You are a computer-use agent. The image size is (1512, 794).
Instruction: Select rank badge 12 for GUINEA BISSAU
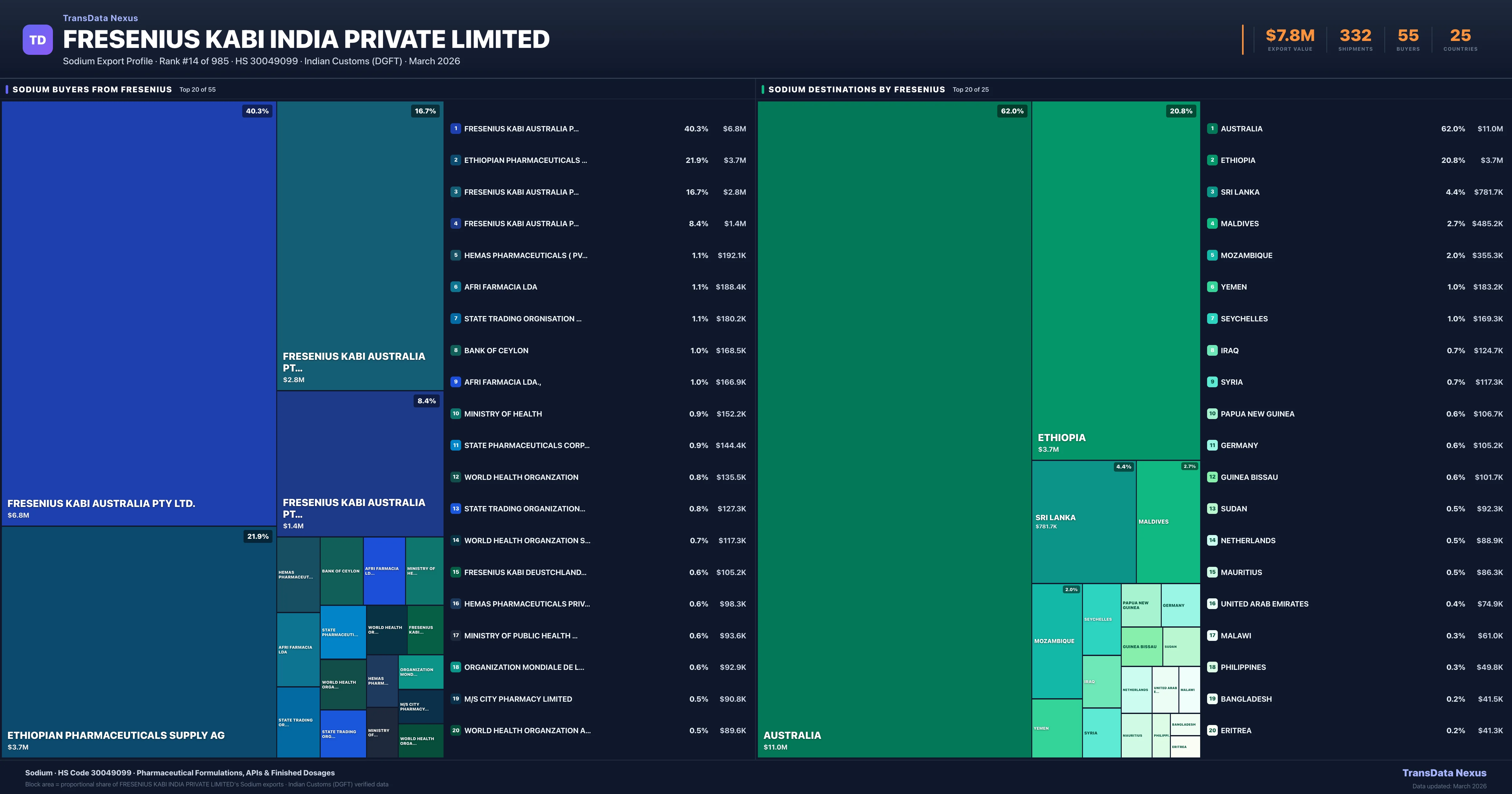coord(1213,477)
